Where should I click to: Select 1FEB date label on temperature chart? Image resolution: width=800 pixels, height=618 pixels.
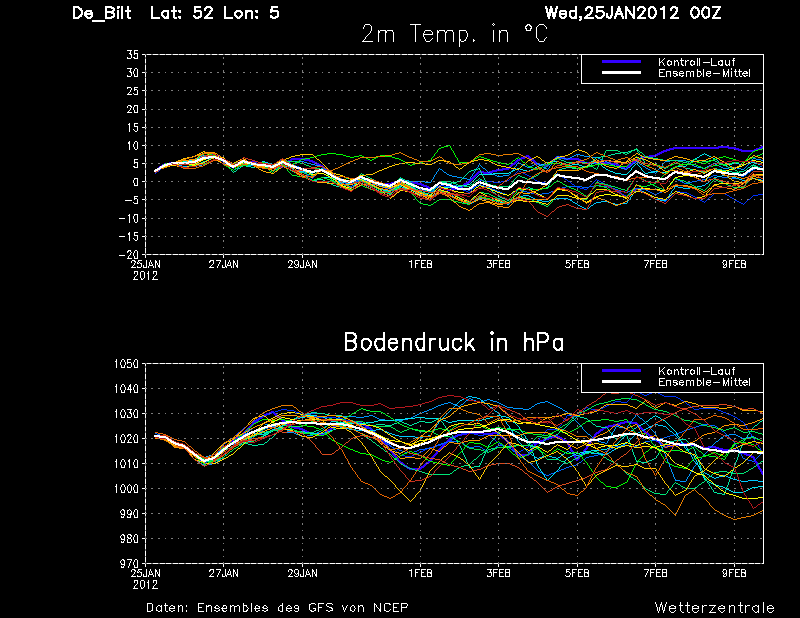(420, 265)
